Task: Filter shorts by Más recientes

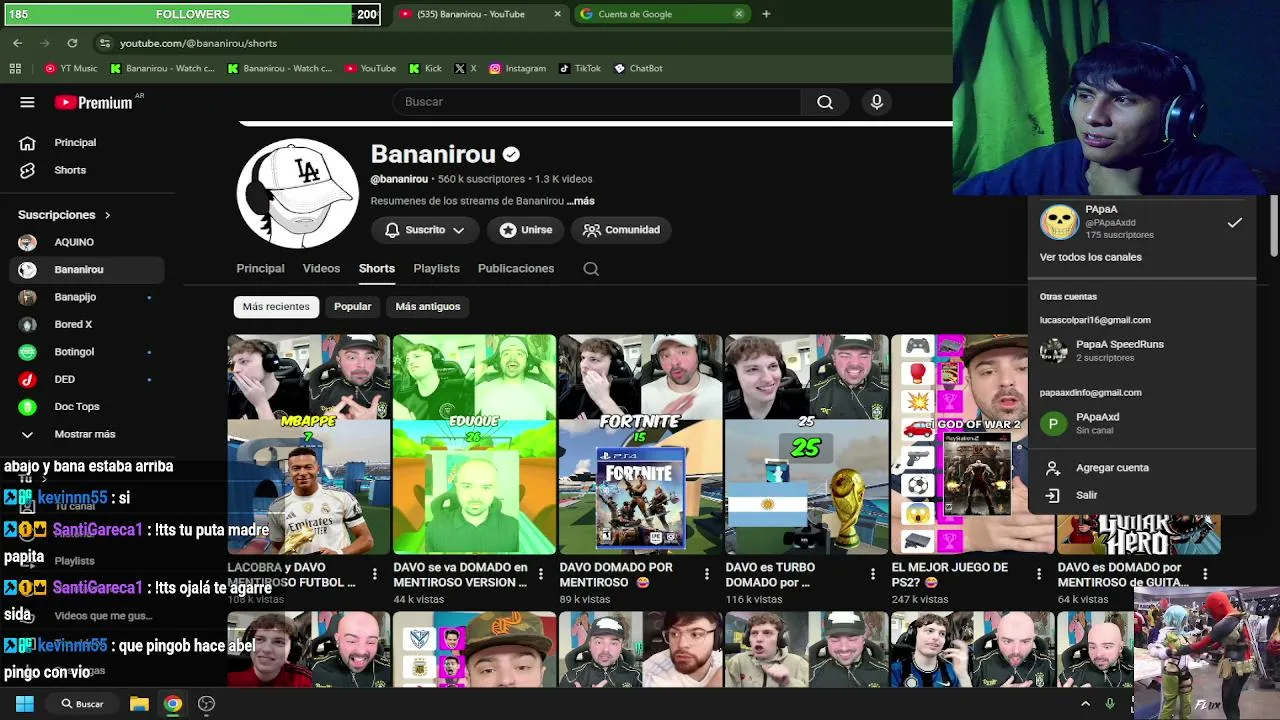Action: pyautogui.click(x=276, y=307)
